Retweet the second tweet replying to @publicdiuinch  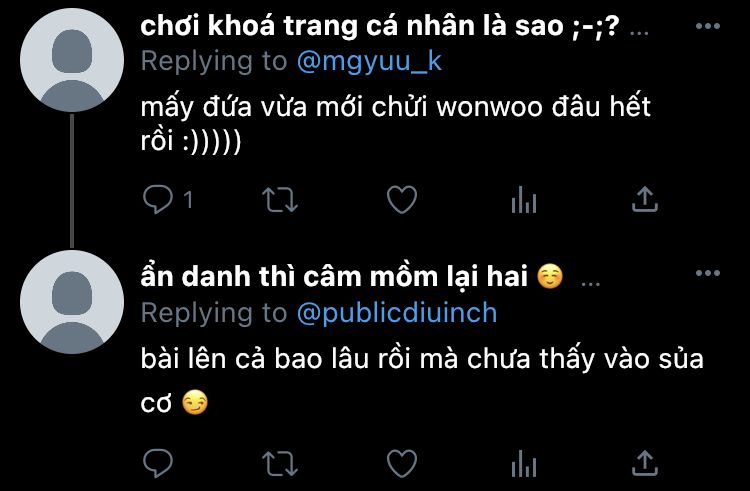[x=280, y=464]
